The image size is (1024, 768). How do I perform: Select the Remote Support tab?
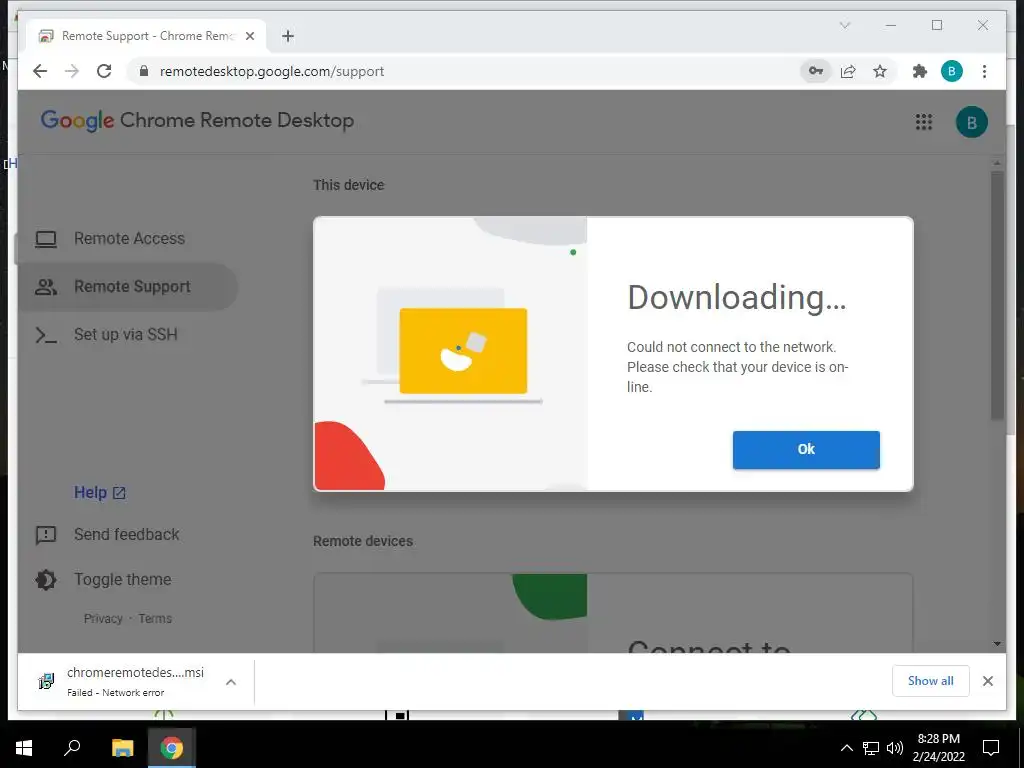coord(146,36)
